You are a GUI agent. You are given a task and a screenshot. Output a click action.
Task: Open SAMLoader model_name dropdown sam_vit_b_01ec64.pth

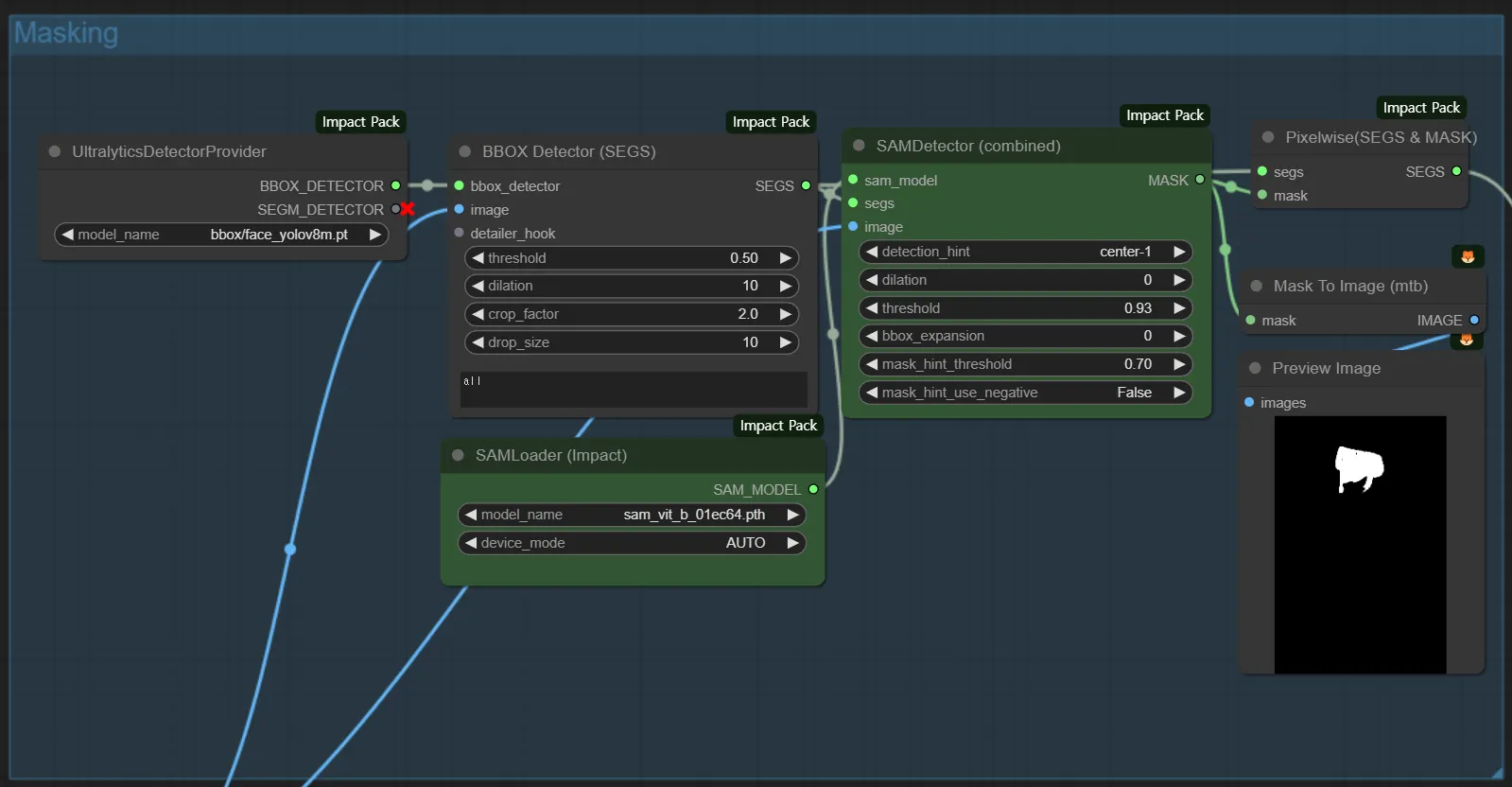coord(633,515)
